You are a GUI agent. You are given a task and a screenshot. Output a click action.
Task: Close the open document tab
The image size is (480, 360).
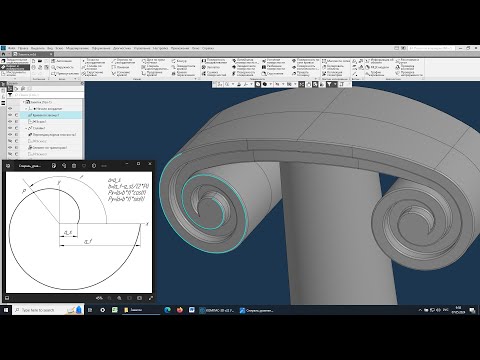(51, 54)
